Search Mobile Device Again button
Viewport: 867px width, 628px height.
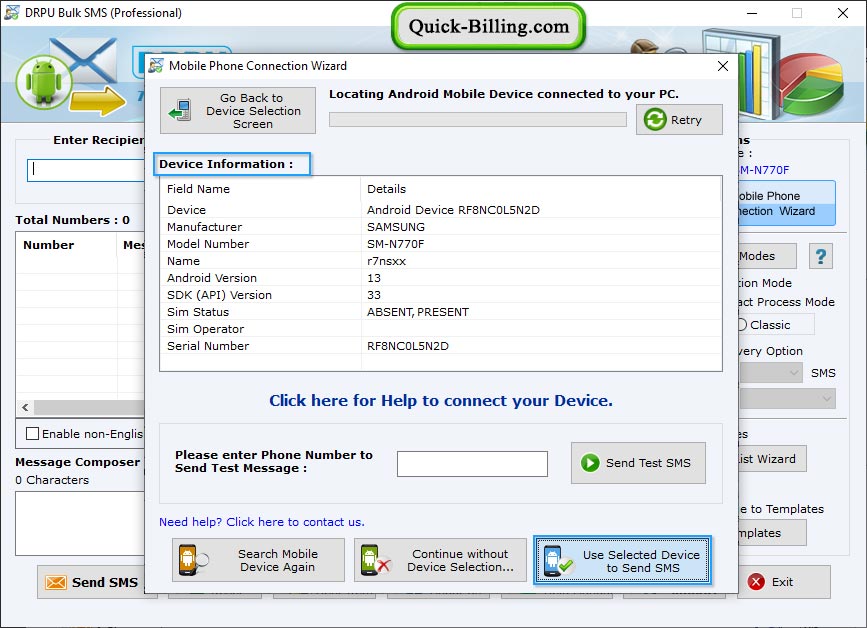[258, 560]
